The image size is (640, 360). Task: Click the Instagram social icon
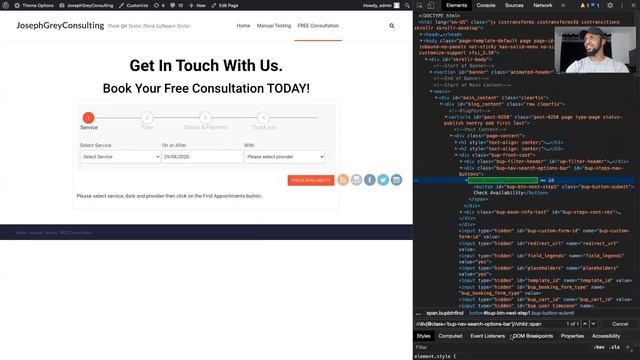(396, 180)
